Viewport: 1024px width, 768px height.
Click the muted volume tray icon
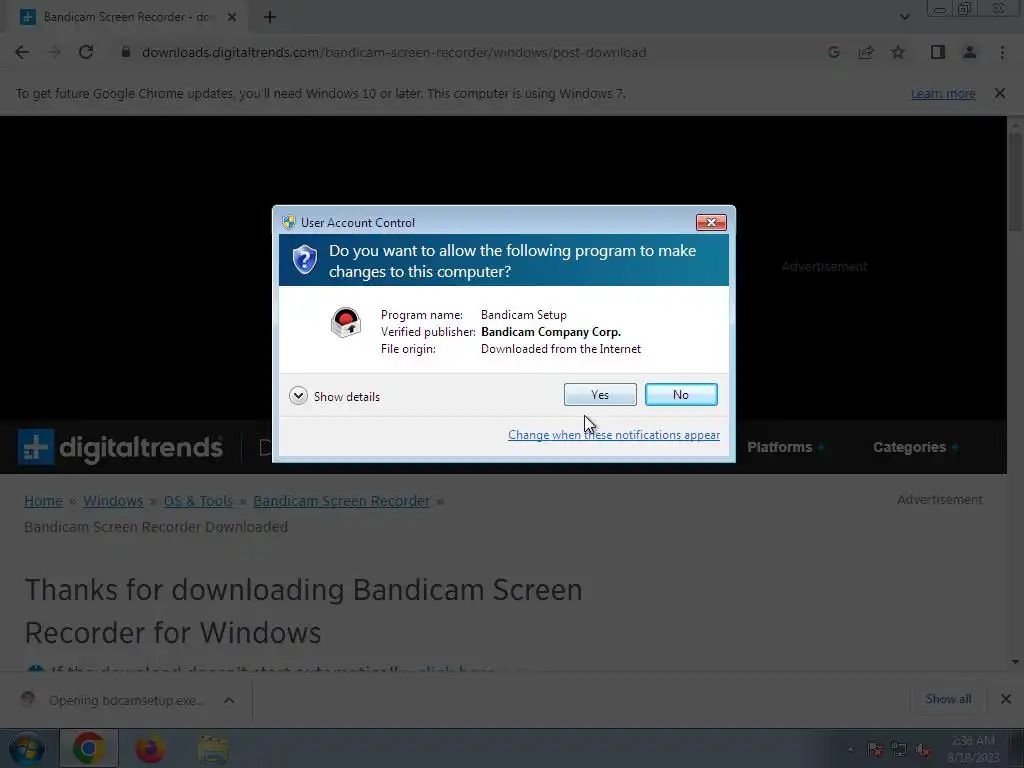(922, 749)
